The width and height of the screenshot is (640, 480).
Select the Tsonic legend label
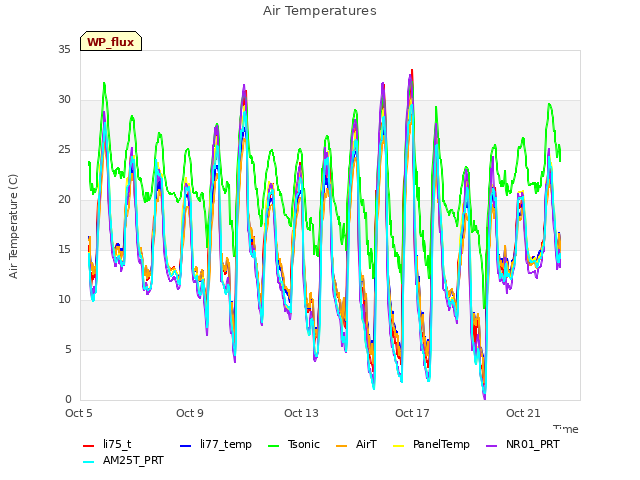(303, 444)
